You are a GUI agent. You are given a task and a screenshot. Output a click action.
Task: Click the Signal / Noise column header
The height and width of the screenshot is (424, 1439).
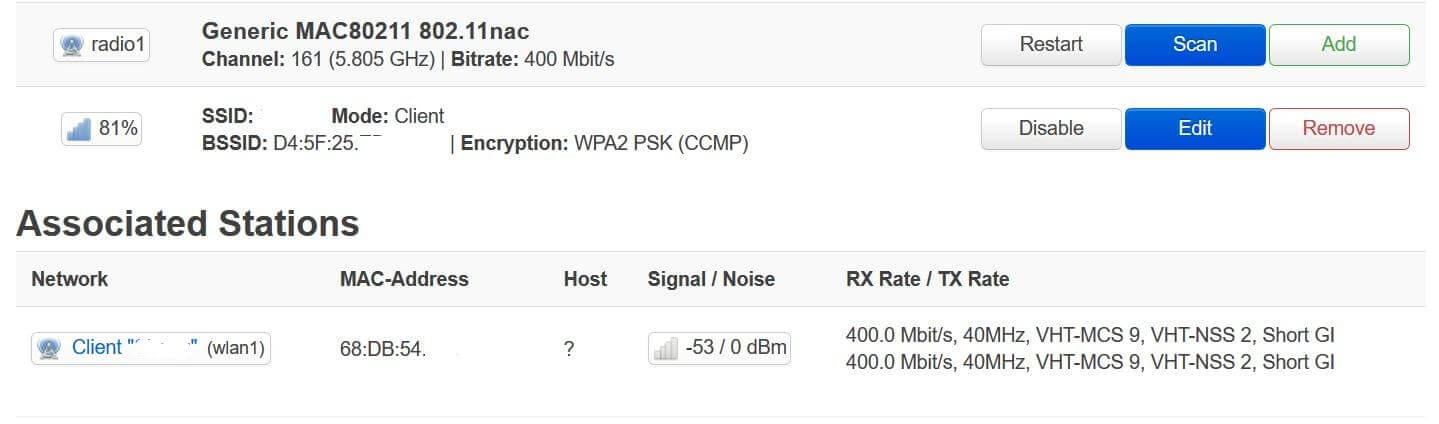tap(711, 279)
